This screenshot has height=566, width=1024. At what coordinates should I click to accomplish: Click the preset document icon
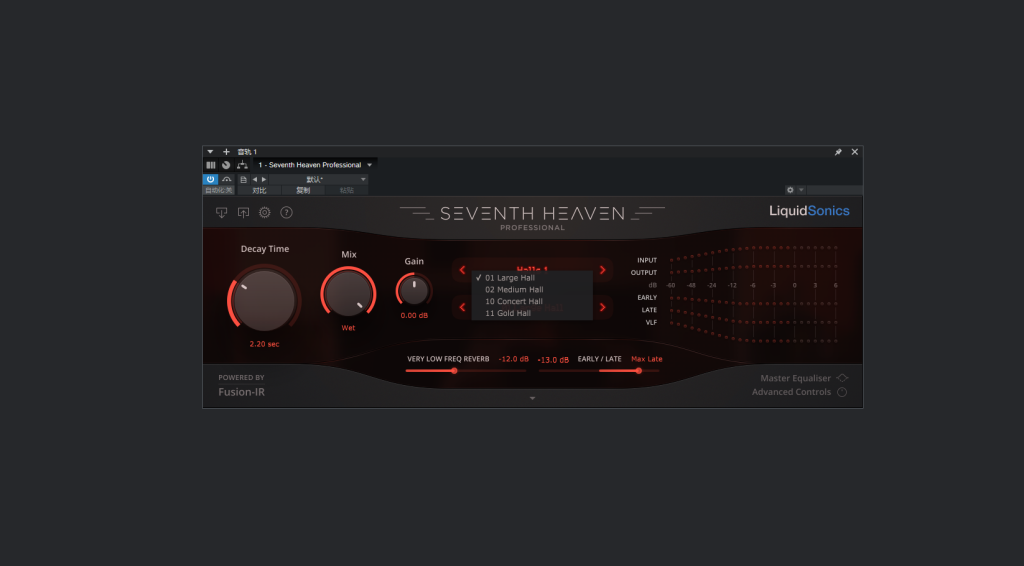(x=244, y=180)
